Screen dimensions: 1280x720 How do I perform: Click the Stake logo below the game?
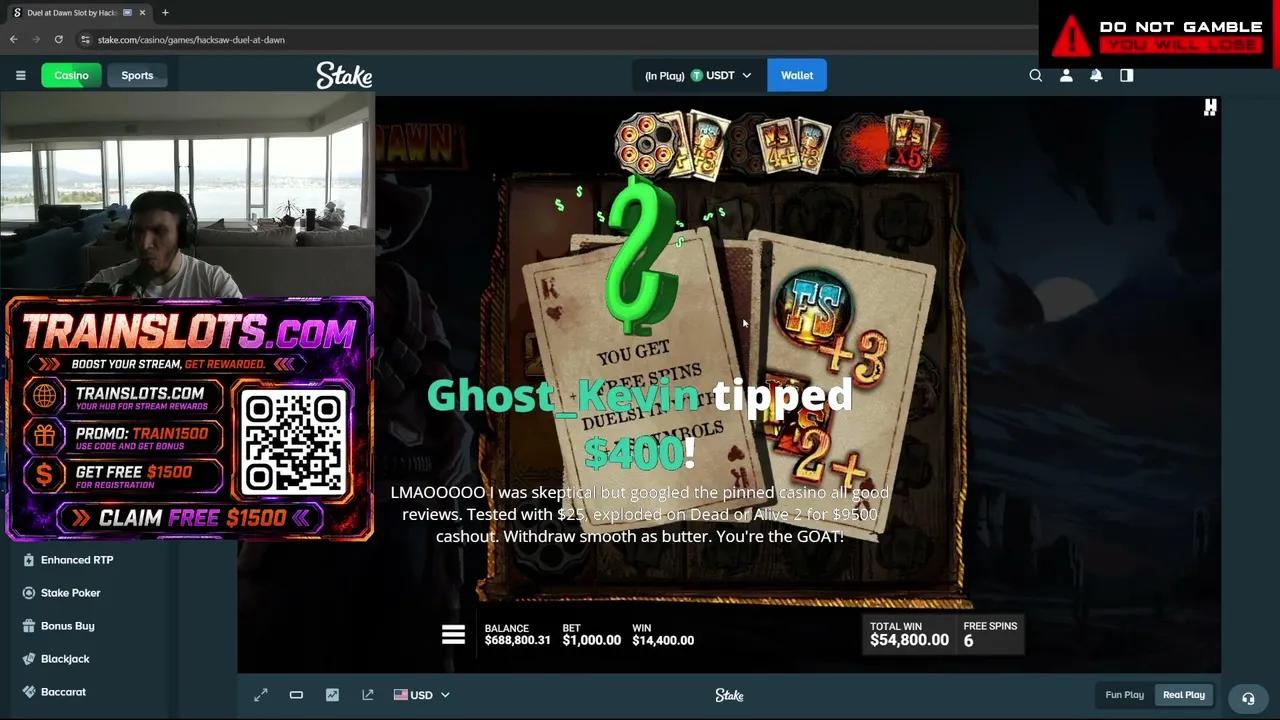(x=729, y=695)
